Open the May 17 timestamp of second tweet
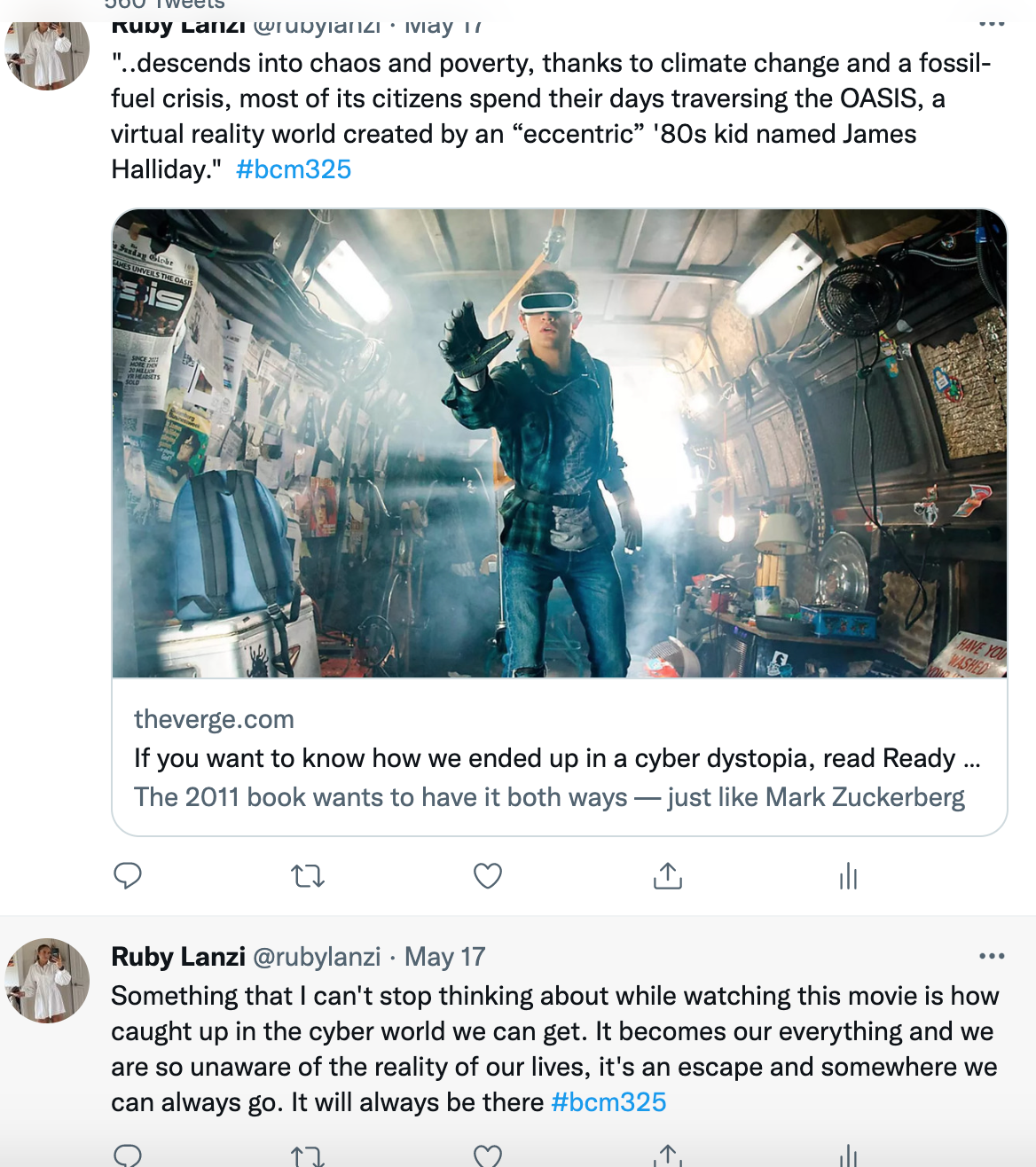Screen dimensions: 1036x1167 [444, 957]
